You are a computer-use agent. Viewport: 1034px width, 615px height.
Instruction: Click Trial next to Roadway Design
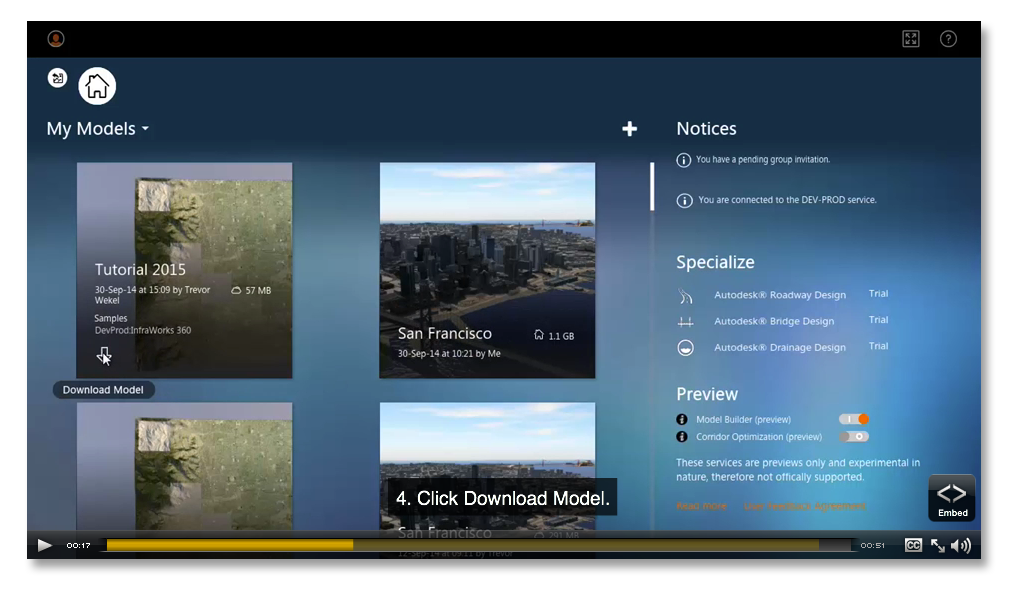[x=878, y=293]
